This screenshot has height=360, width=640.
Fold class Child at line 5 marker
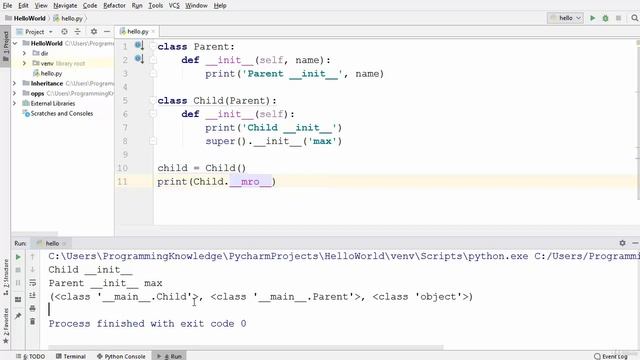(153, 100)
